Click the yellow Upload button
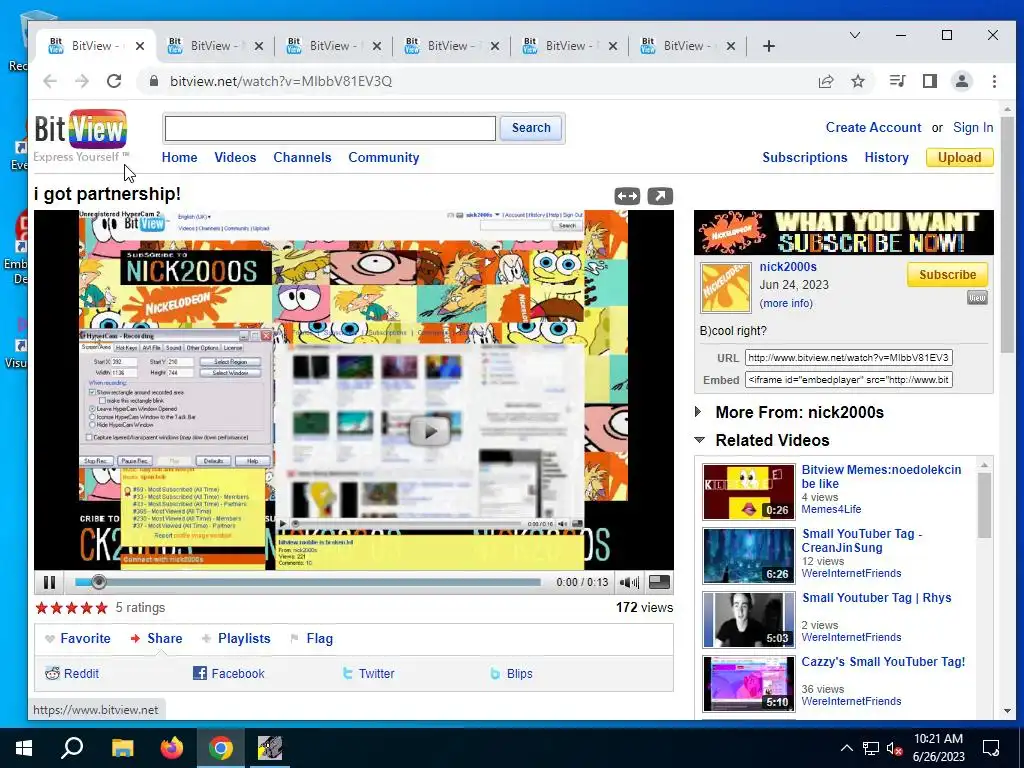Screen dimensions: 1024x768 [959, 157]
